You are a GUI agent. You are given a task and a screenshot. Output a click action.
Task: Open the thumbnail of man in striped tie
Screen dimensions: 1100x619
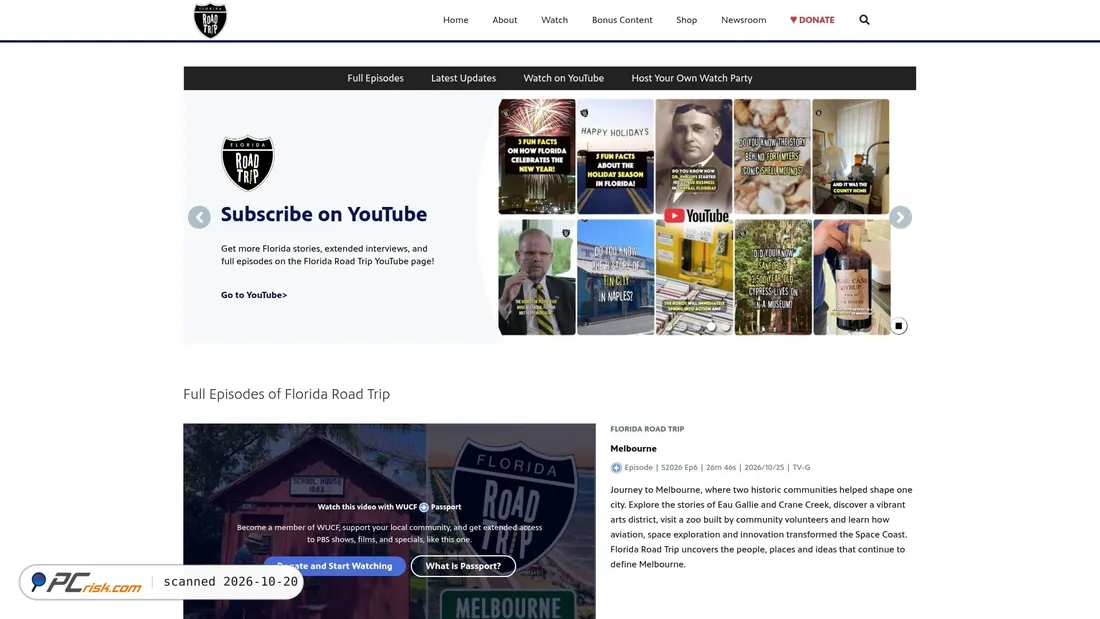537,277
